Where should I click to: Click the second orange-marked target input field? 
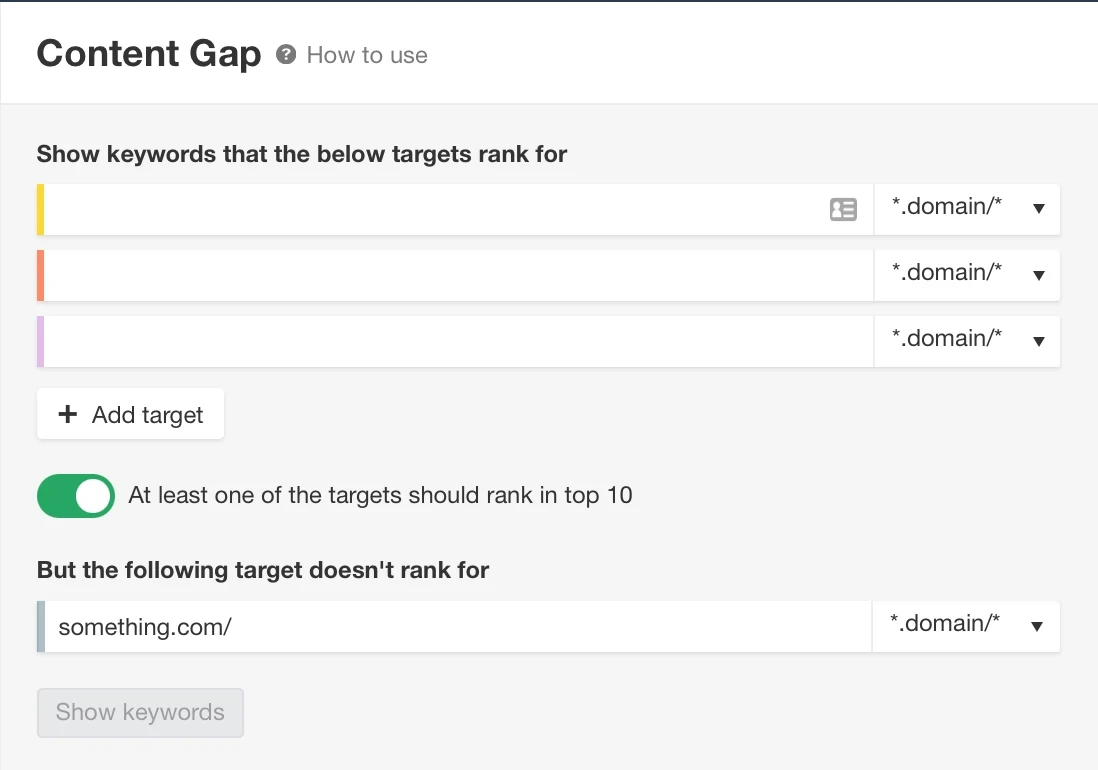[455, 275]
